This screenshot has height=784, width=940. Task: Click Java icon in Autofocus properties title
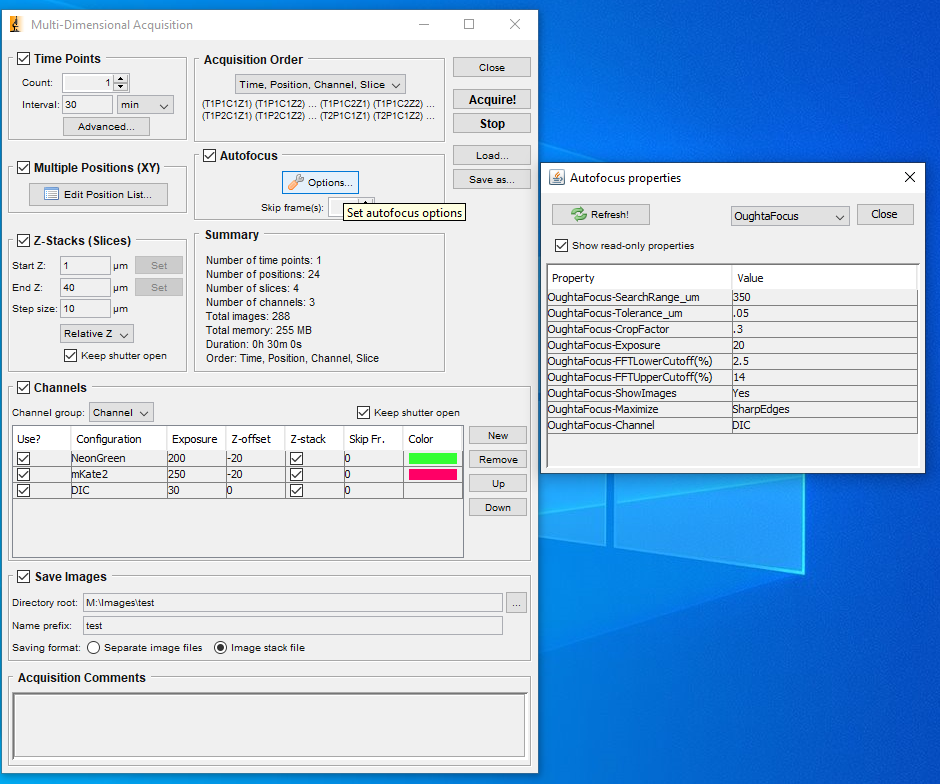[557, 177]
